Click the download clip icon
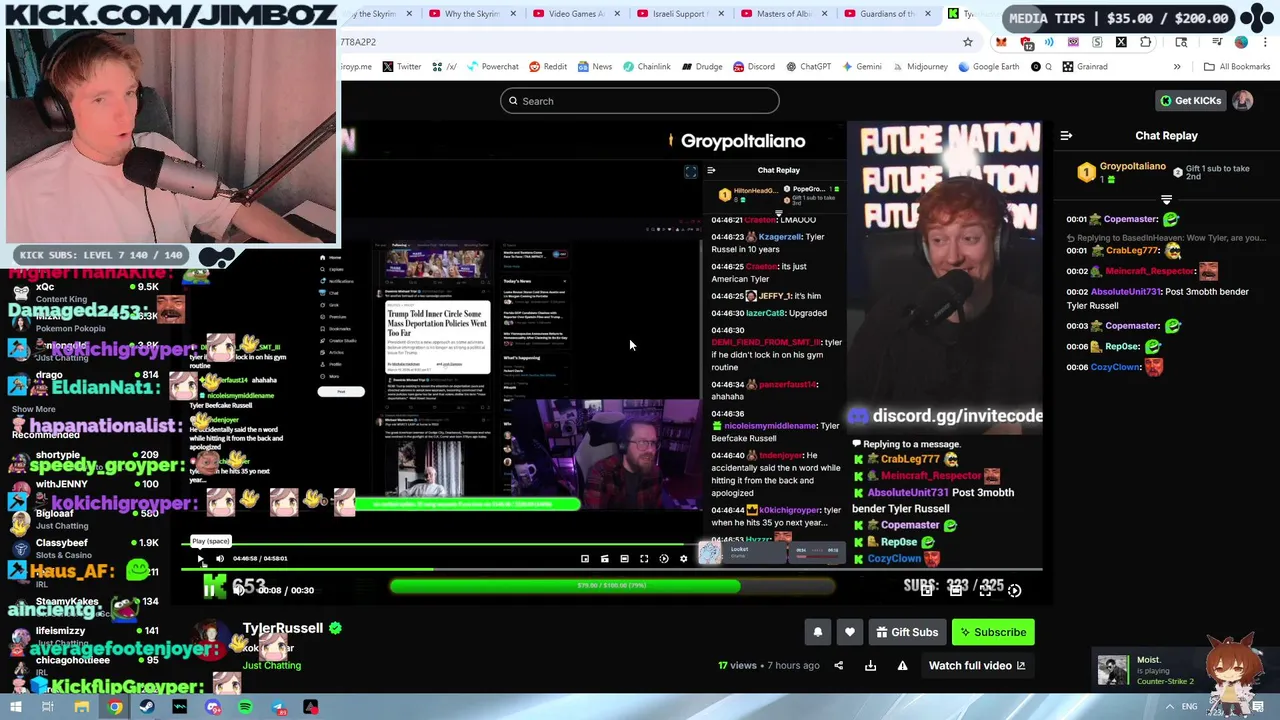The image size is (1280, 720). (870, 666)
